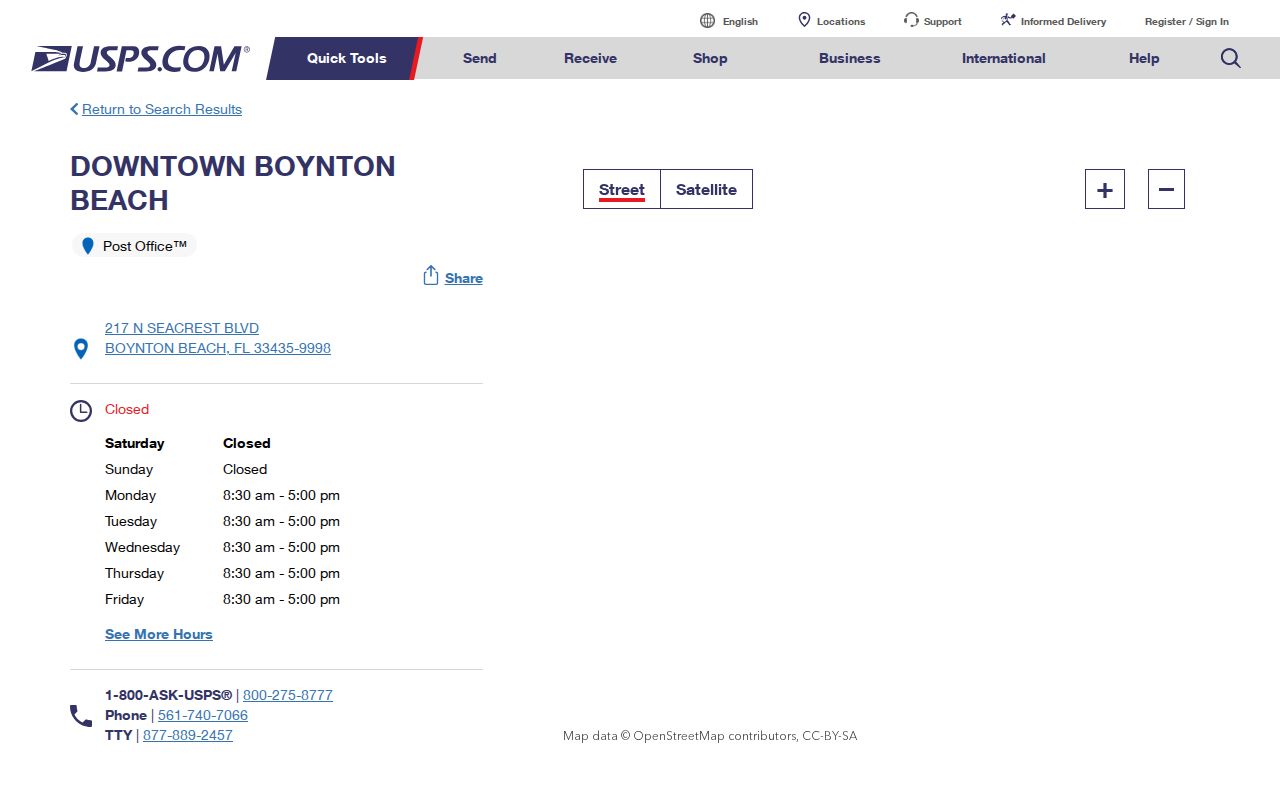This screenshot has width=1280, height=800.
Task: Zoom out the map with minus button
Action: click(1166, 189)
